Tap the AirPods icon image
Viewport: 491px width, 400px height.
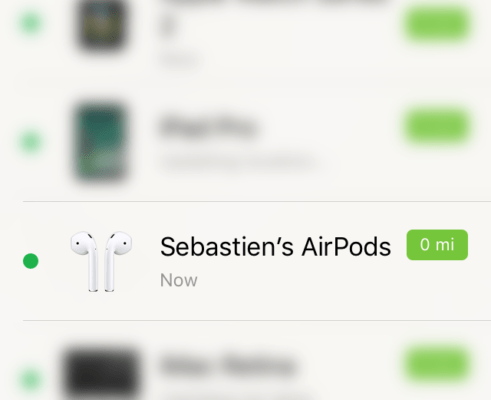coord(101,262)
